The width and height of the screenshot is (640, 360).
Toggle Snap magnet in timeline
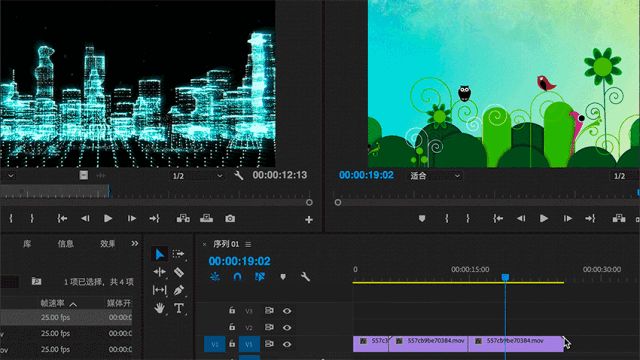(237, 277)
